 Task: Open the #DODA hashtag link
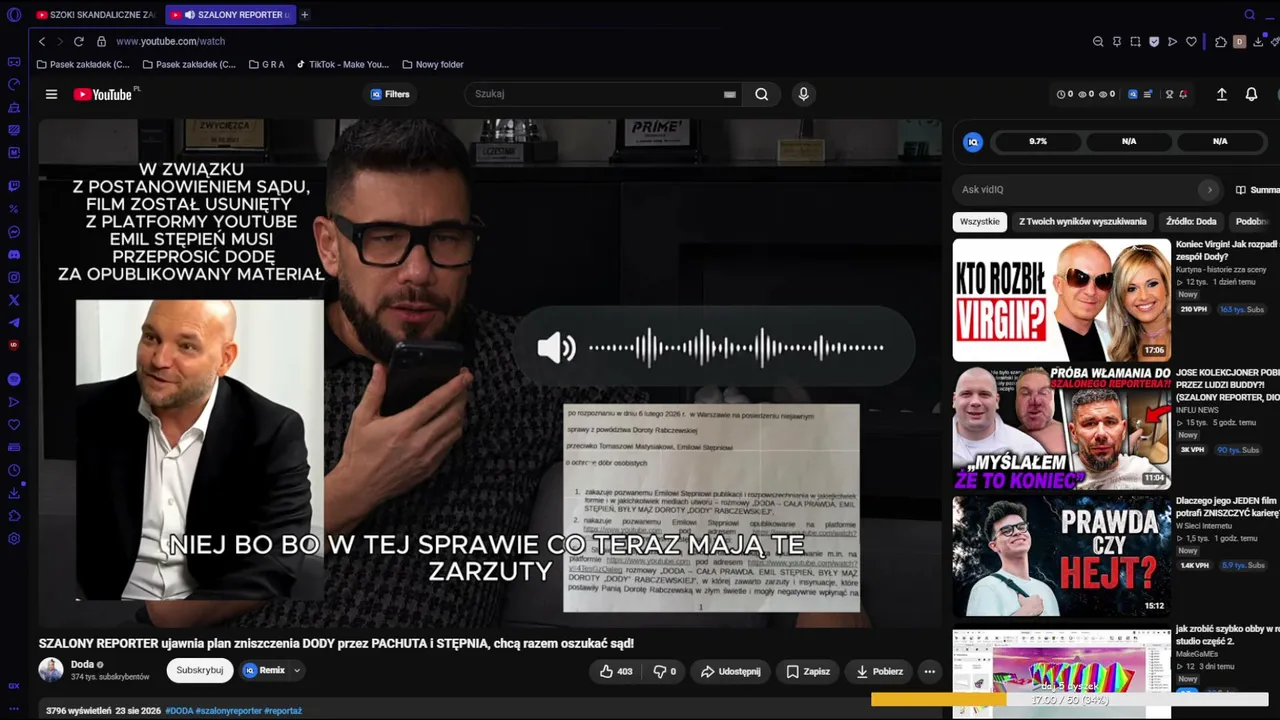point(179,711)
